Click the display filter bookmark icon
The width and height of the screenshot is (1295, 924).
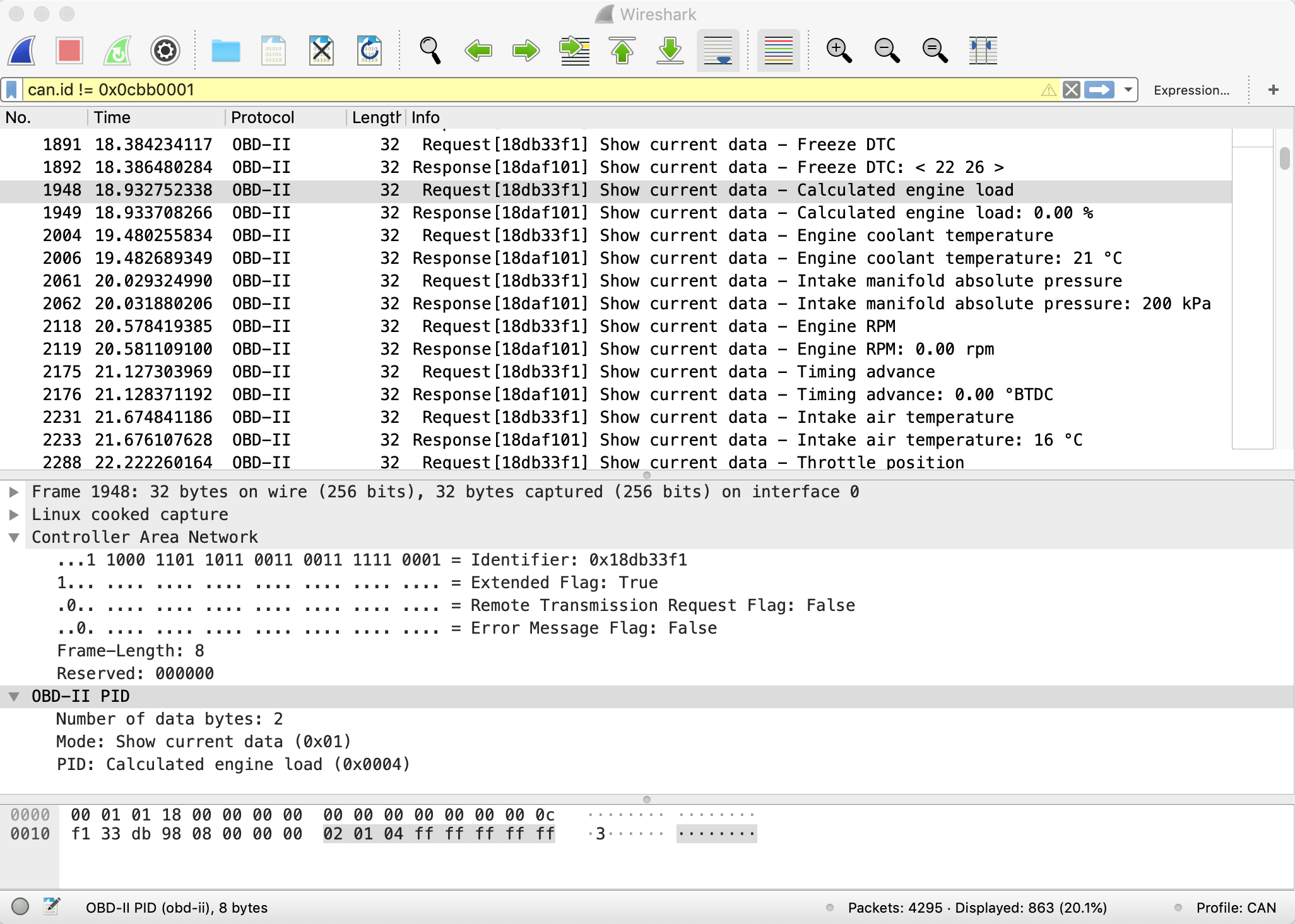tap(12, 91)
